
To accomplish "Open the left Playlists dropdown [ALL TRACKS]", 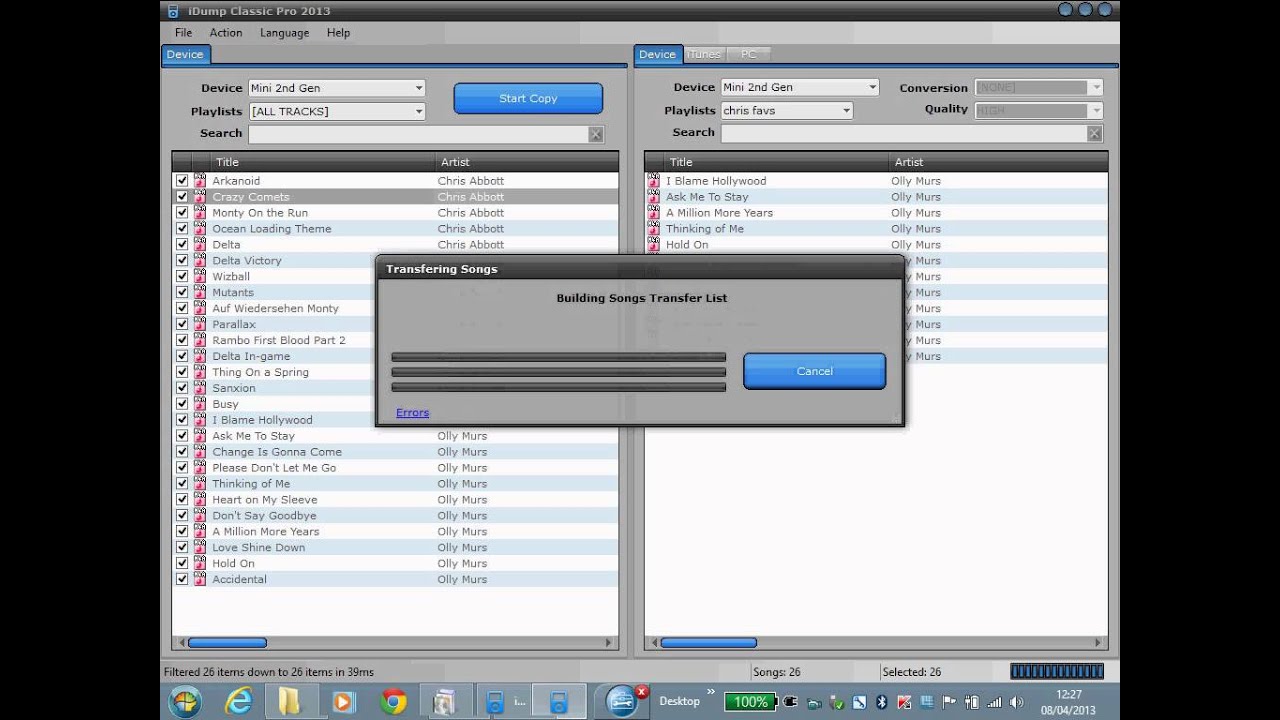I will point(337,111).
